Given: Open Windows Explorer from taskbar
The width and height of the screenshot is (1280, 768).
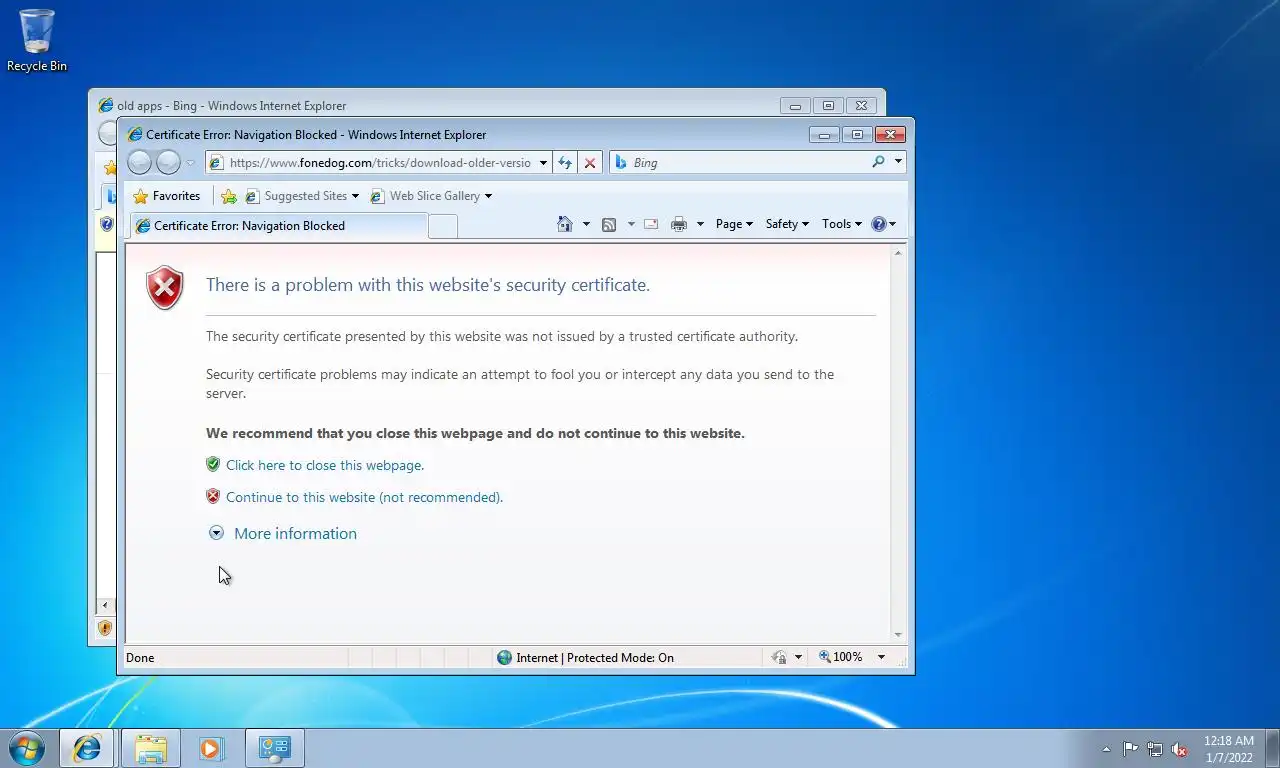Looking at the screenshot, I should [x=151, y=748].
